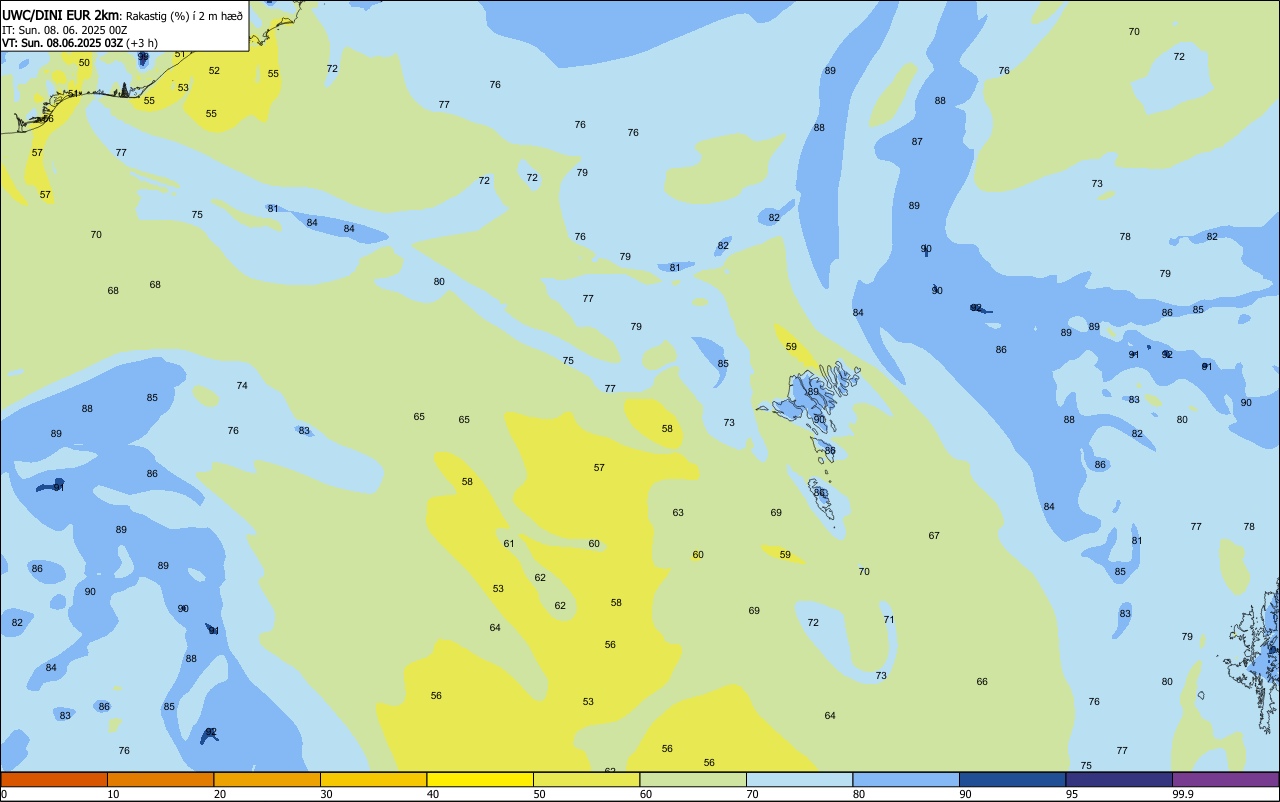
Task: Click the '30' tick label on the color scale
Action: [x=326, y=794]
